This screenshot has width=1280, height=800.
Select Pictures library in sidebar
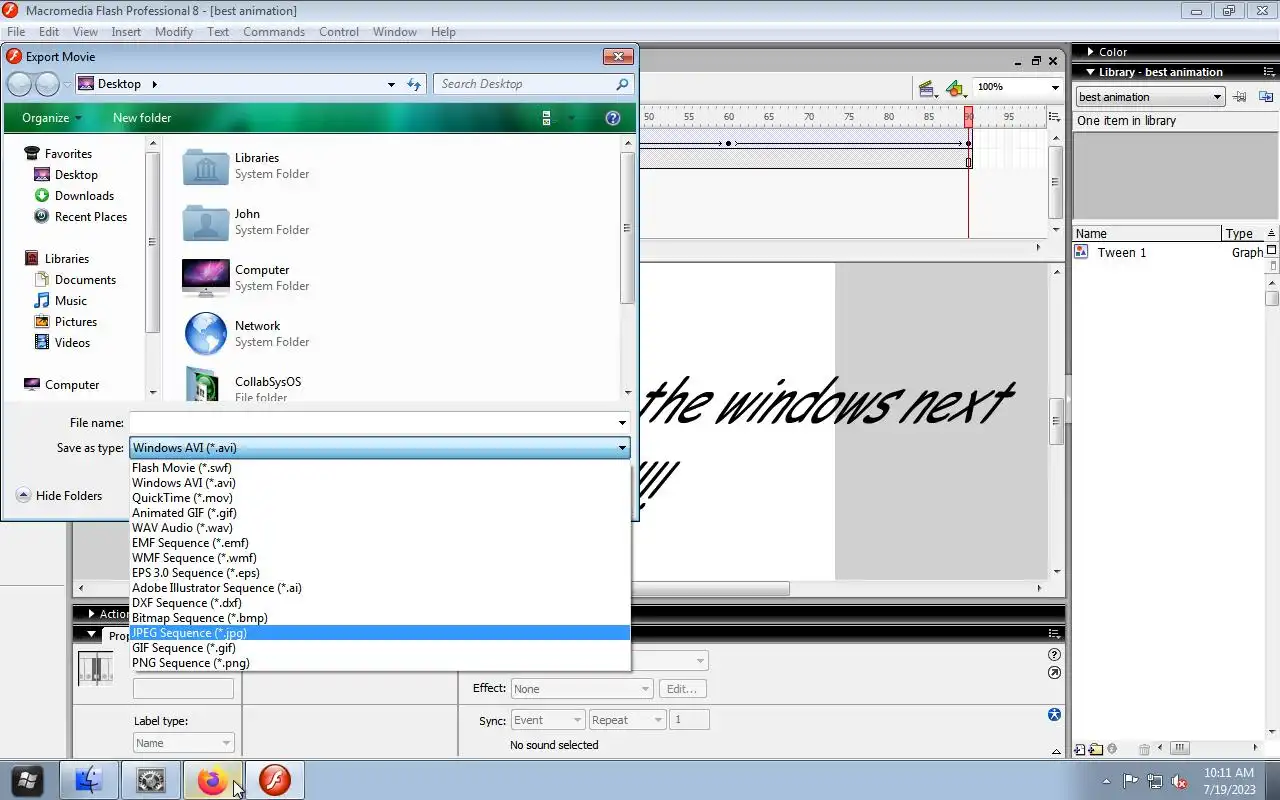pos(76,321)
